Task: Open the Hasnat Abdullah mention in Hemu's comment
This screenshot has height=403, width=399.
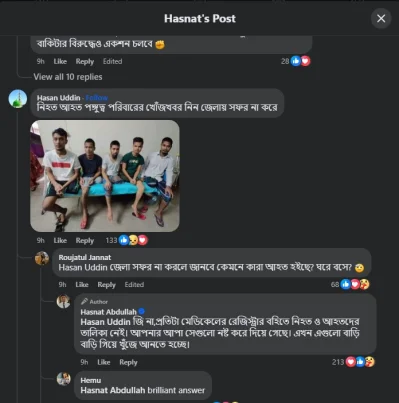Action: click(x=113, y=390)
